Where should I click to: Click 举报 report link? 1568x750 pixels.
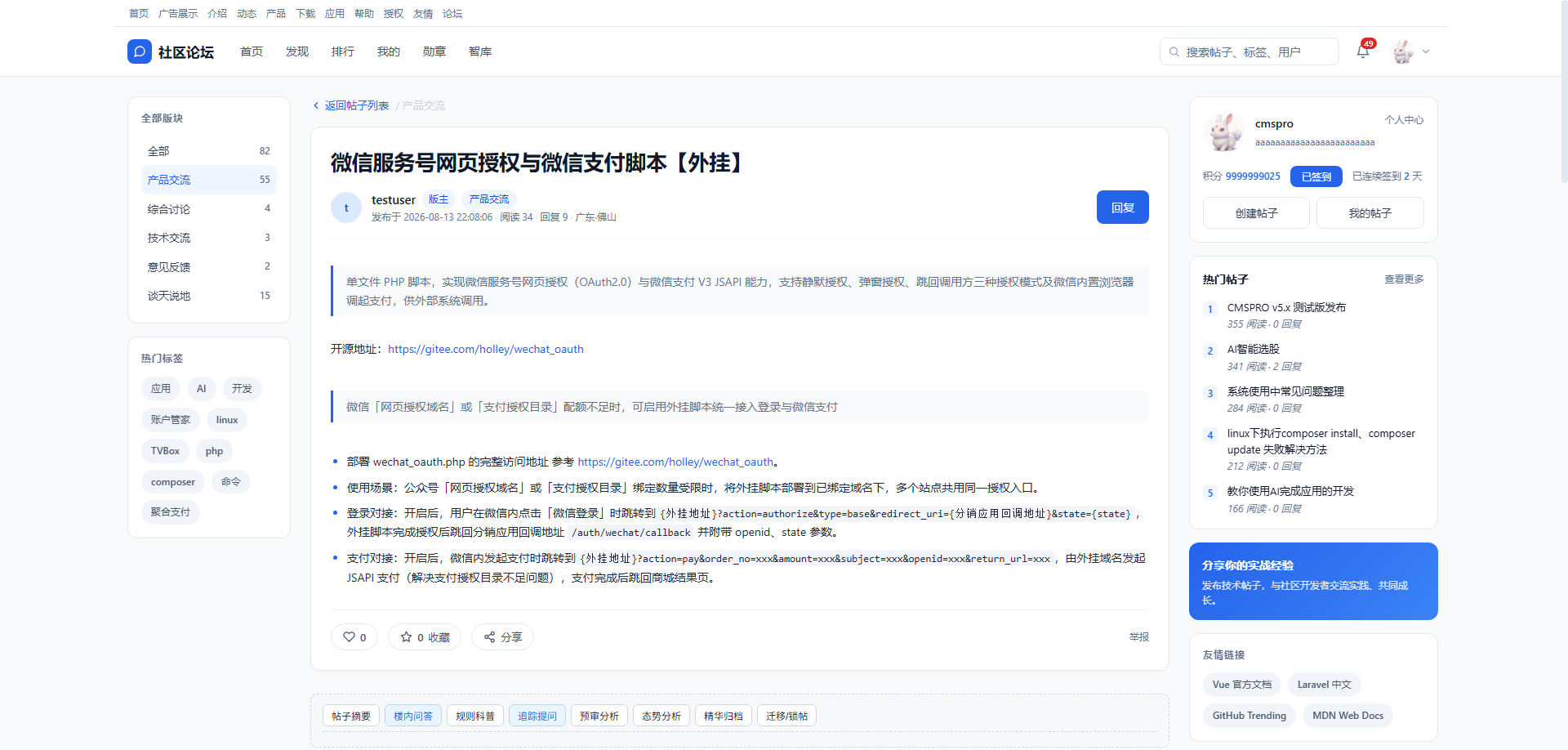coord(1139,637)
